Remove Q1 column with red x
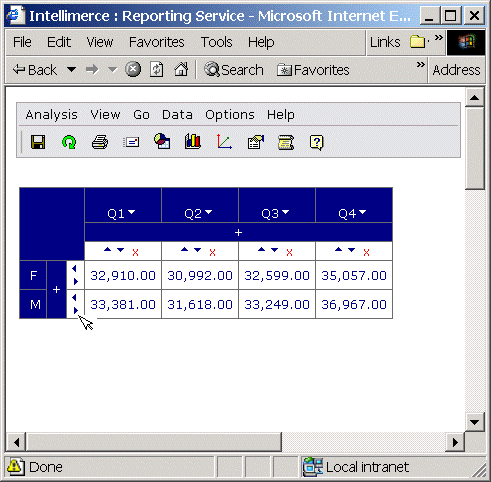This screenshot has height=482, width=491. pos(135,252)
